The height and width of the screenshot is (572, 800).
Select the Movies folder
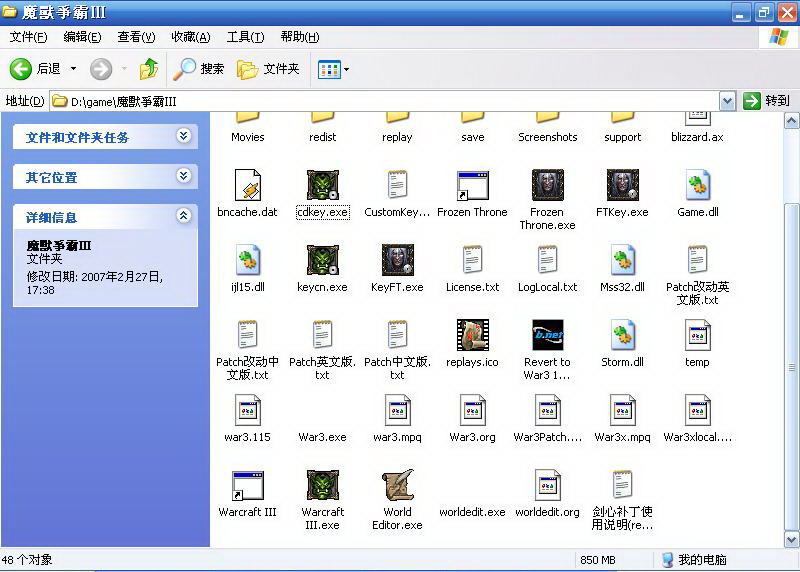click(x=247, y=128)
